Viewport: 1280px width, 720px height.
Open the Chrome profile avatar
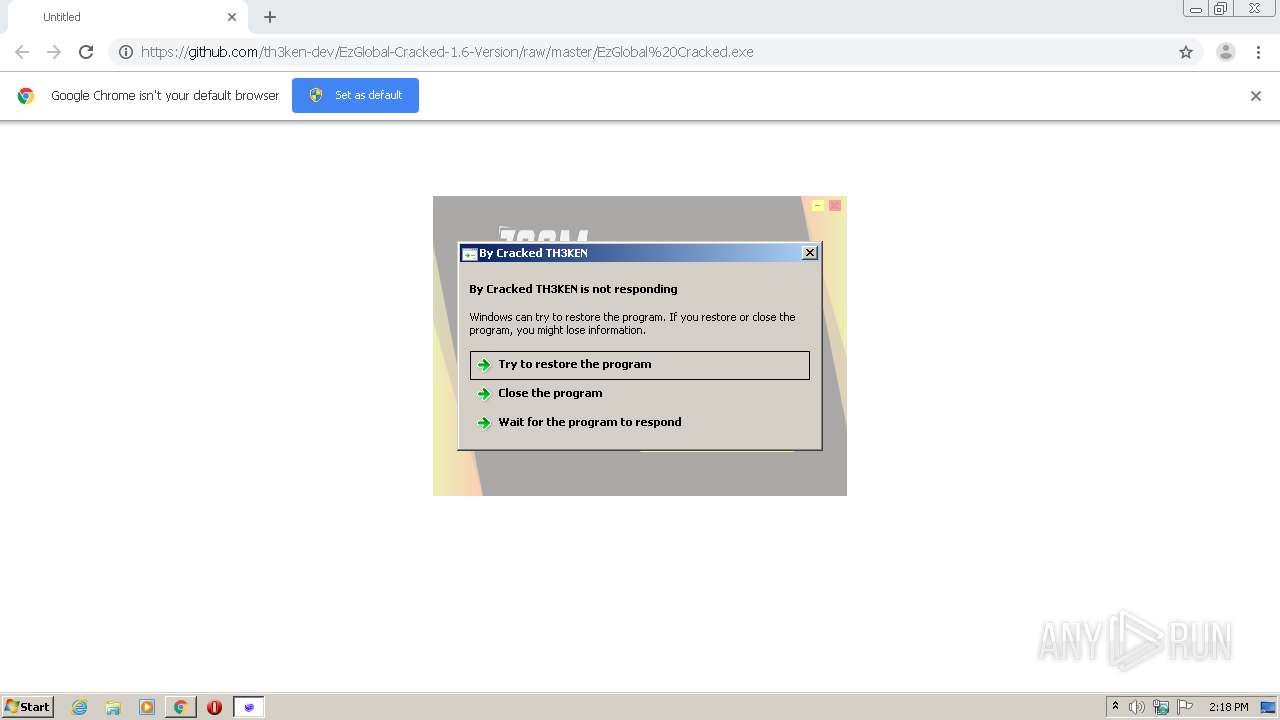(1226, 52)
